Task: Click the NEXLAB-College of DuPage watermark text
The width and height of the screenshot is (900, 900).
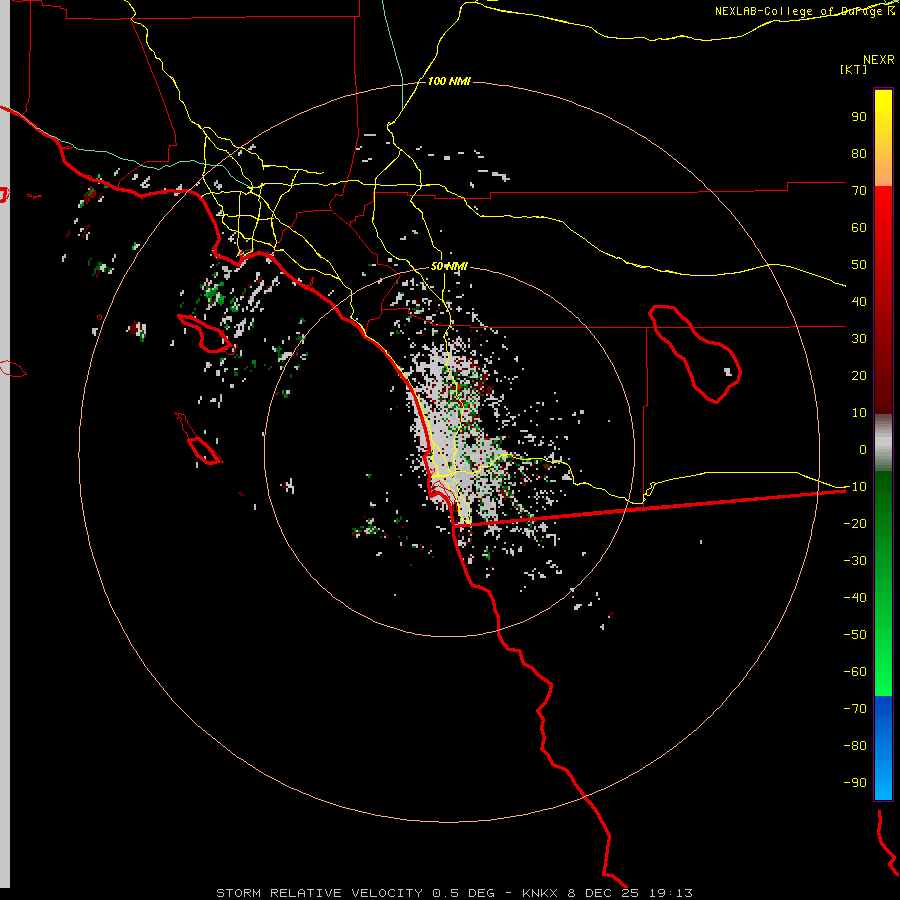Action: [804, 11]
